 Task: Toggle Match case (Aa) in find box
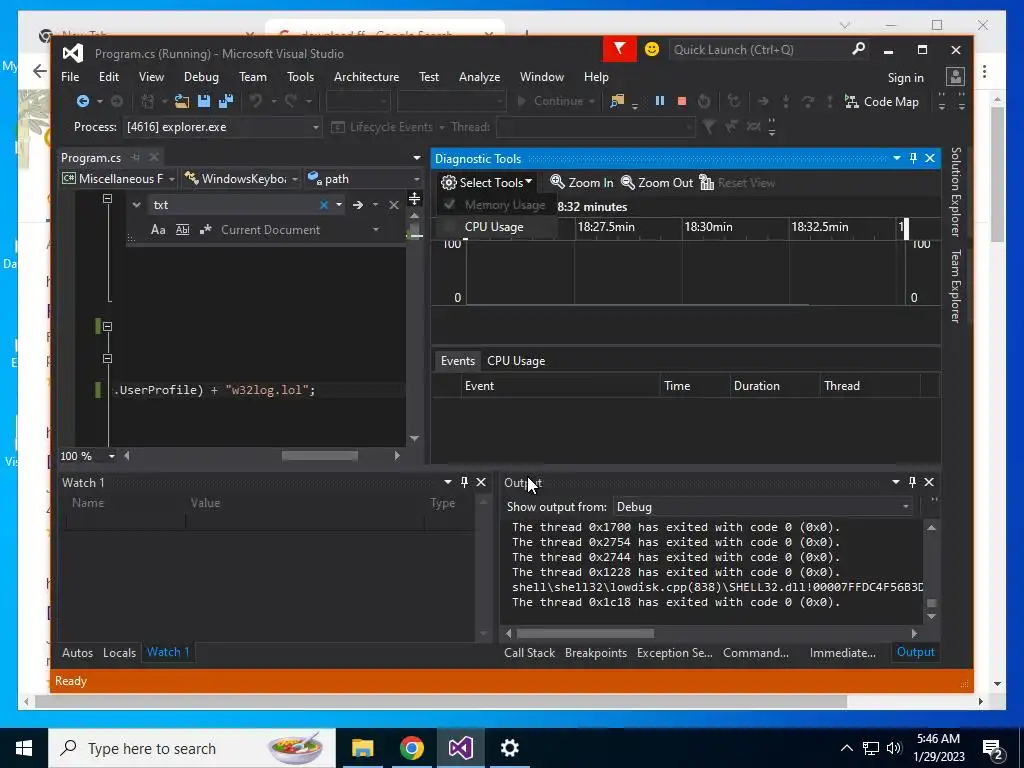click(x=158, y=230)
